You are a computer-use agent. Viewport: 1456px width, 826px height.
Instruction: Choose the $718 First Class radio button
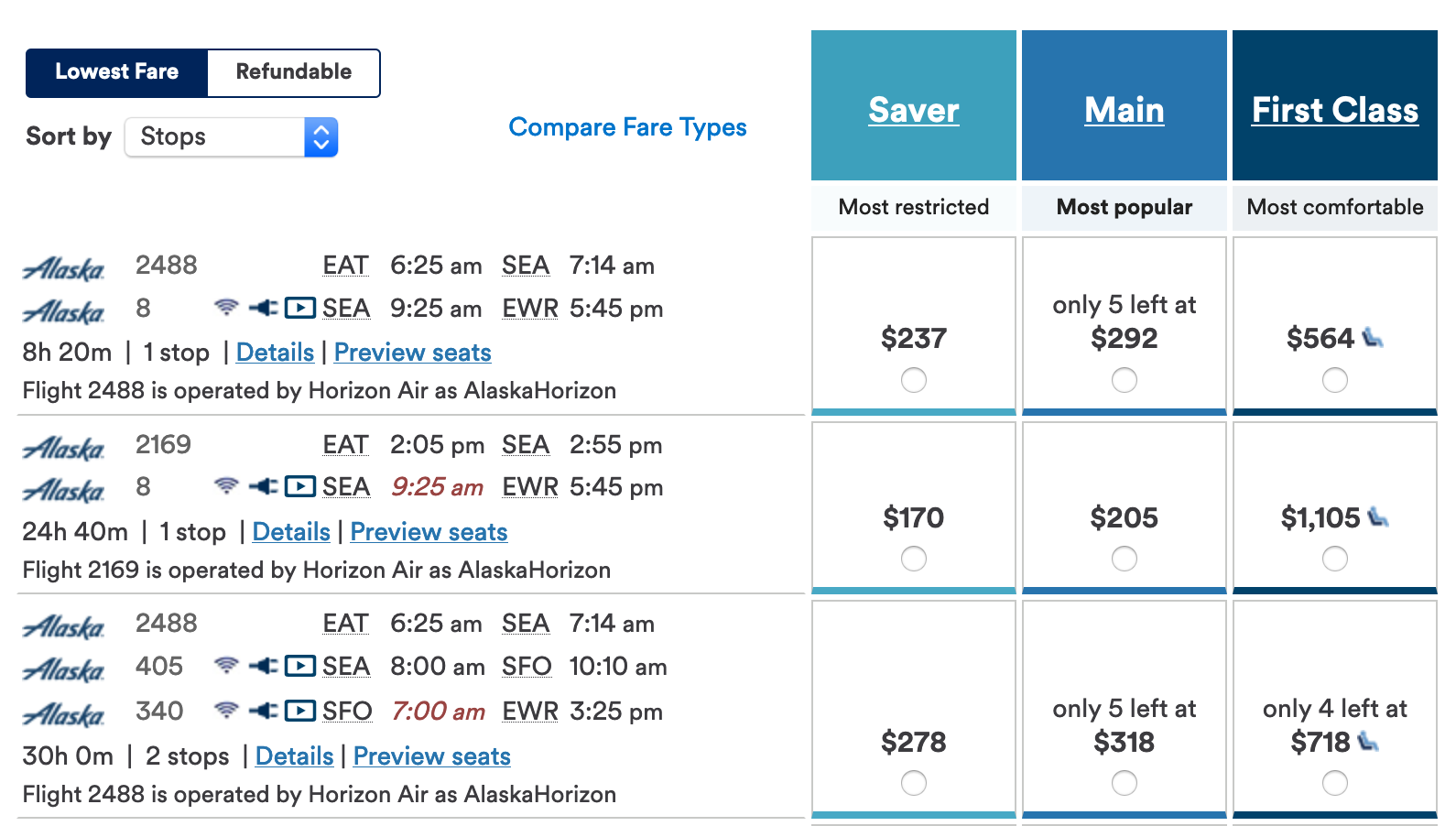[1335, 783]
